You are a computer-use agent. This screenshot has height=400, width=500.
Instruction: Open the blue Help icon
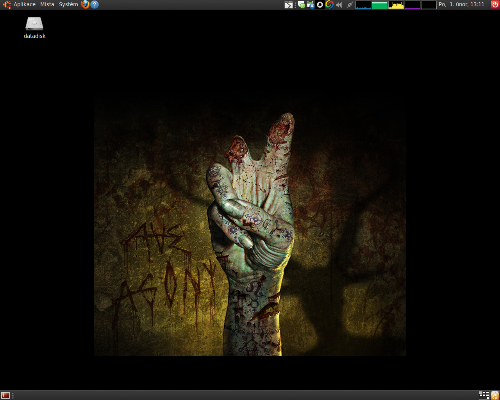click(95, 4)
